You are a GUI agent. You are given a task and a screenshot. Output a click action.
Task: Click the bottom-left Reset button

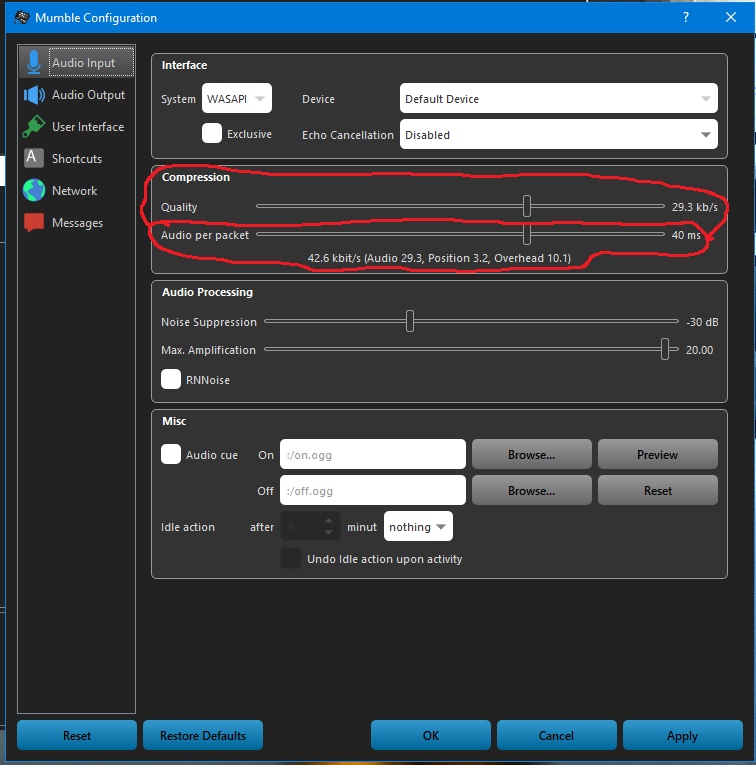[x=77, y=735]
